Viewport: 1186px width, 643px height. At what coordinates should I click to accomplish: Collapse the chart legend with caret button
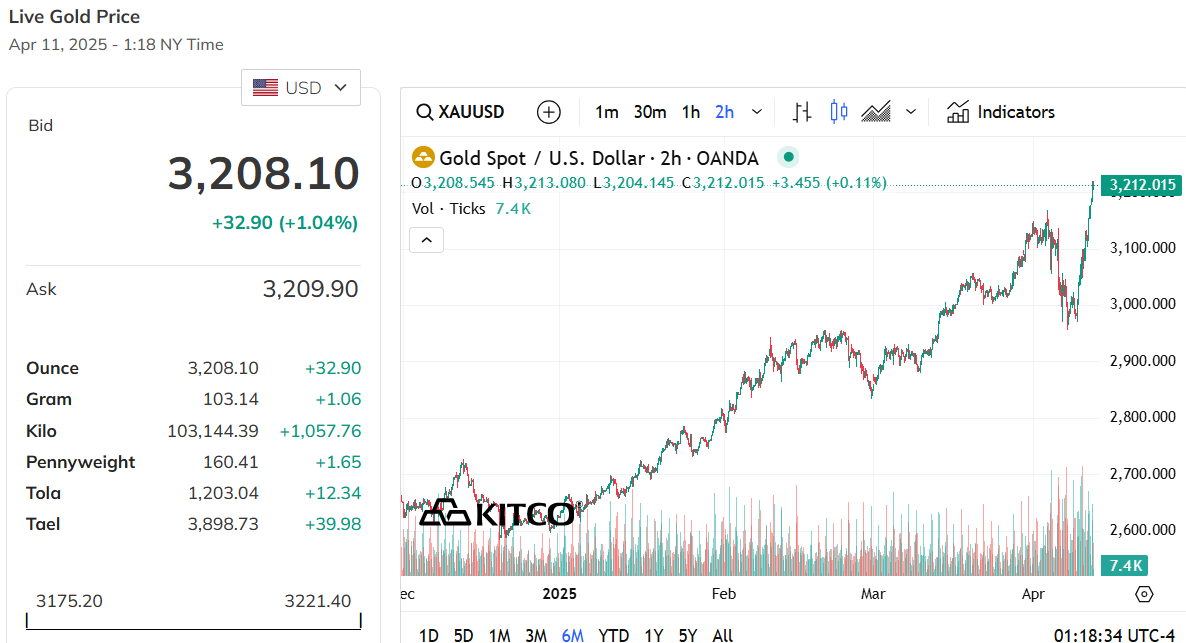[x=426, y=240]
